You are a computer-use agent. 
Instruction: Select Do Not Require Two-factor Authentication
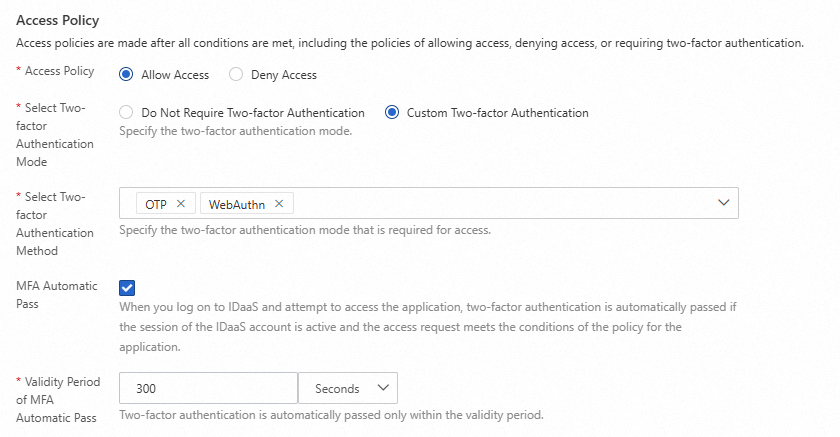(126, 113)
